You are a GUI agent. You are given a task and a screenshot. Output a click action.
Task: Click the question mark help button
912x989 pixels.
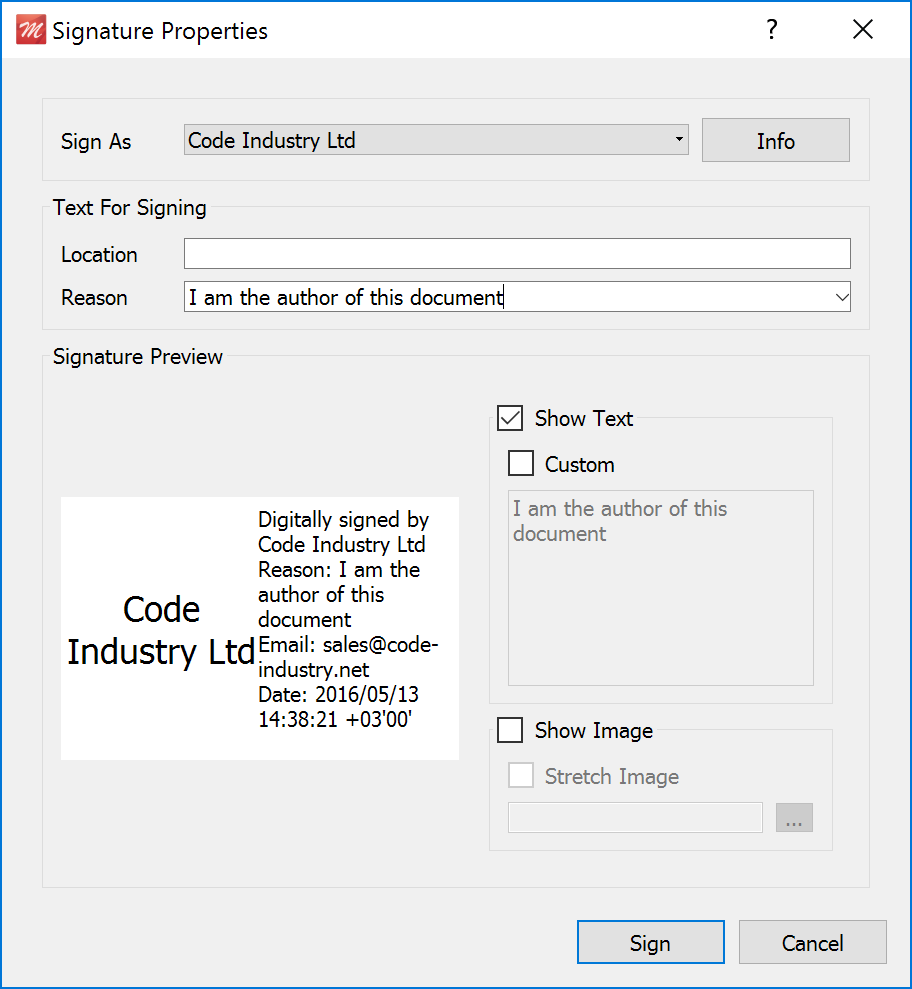(771, 30)
